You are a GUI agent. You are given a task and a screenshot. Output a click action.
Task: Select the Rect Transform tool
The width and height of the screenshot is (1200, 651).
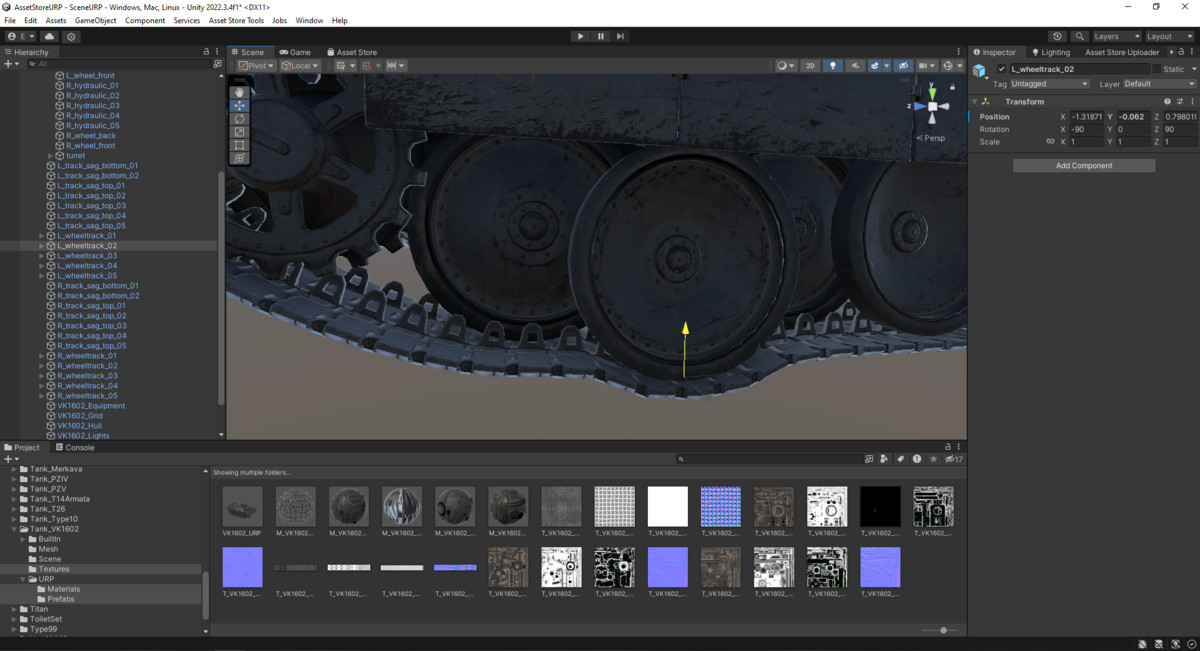click(239, 144)
